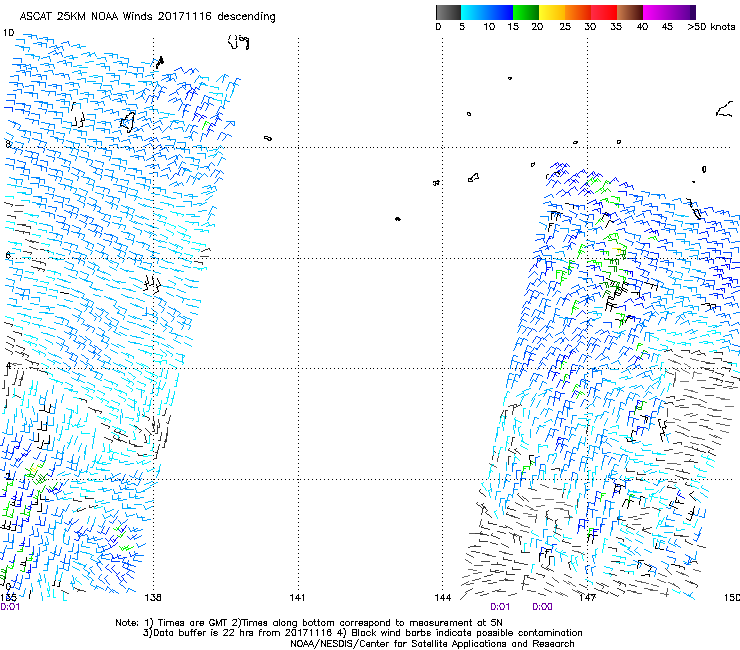
Task: Click the note line 'Times are GMT'
Action: [x=309, y=623]
